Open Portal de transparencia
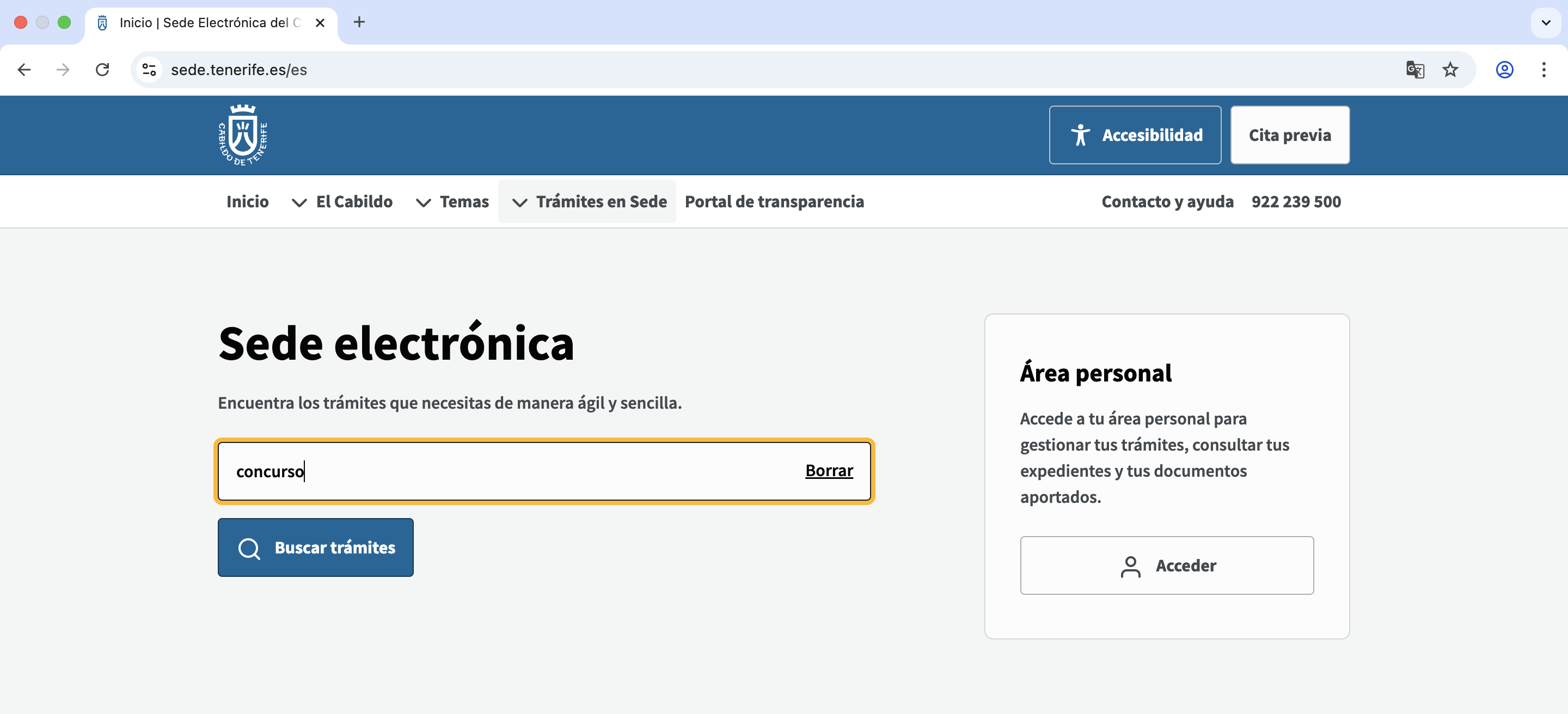 point(774,202)
